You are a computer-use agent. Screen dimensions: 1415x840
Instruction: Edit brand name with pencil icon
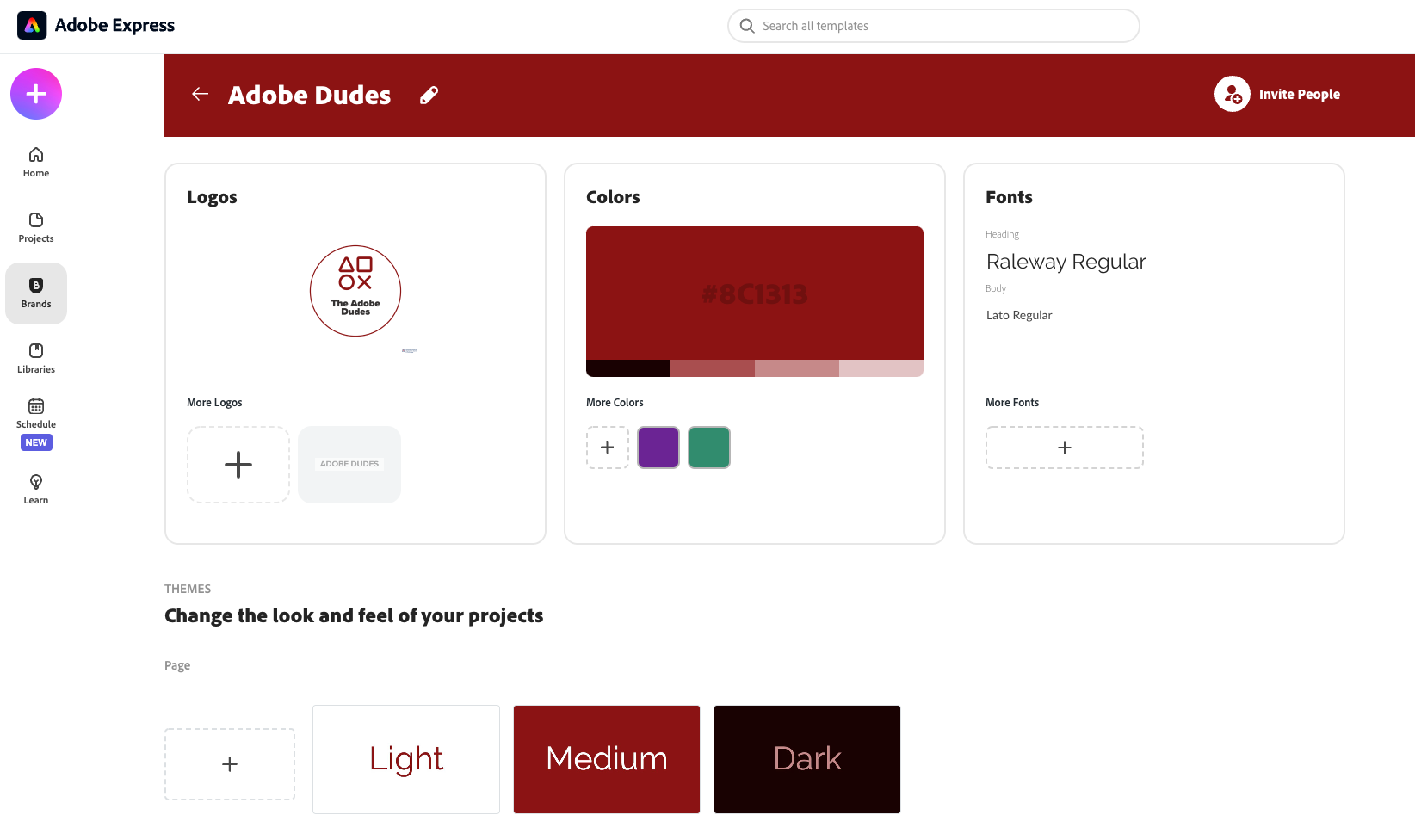point(429,95)
